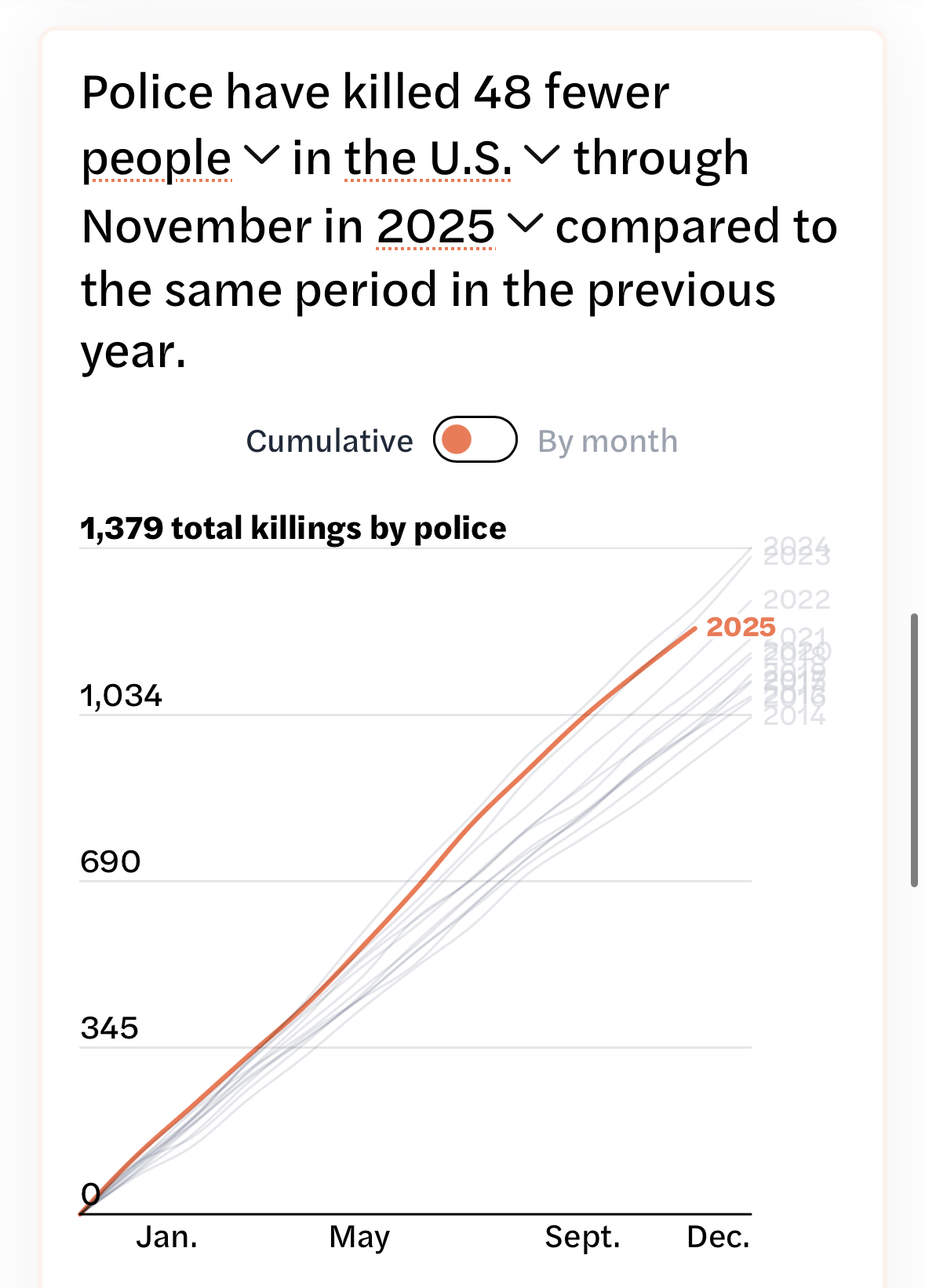The image size is (925, 1288).
Task: Toggle the Cumulative / By month switch
Action: [475, 440]
